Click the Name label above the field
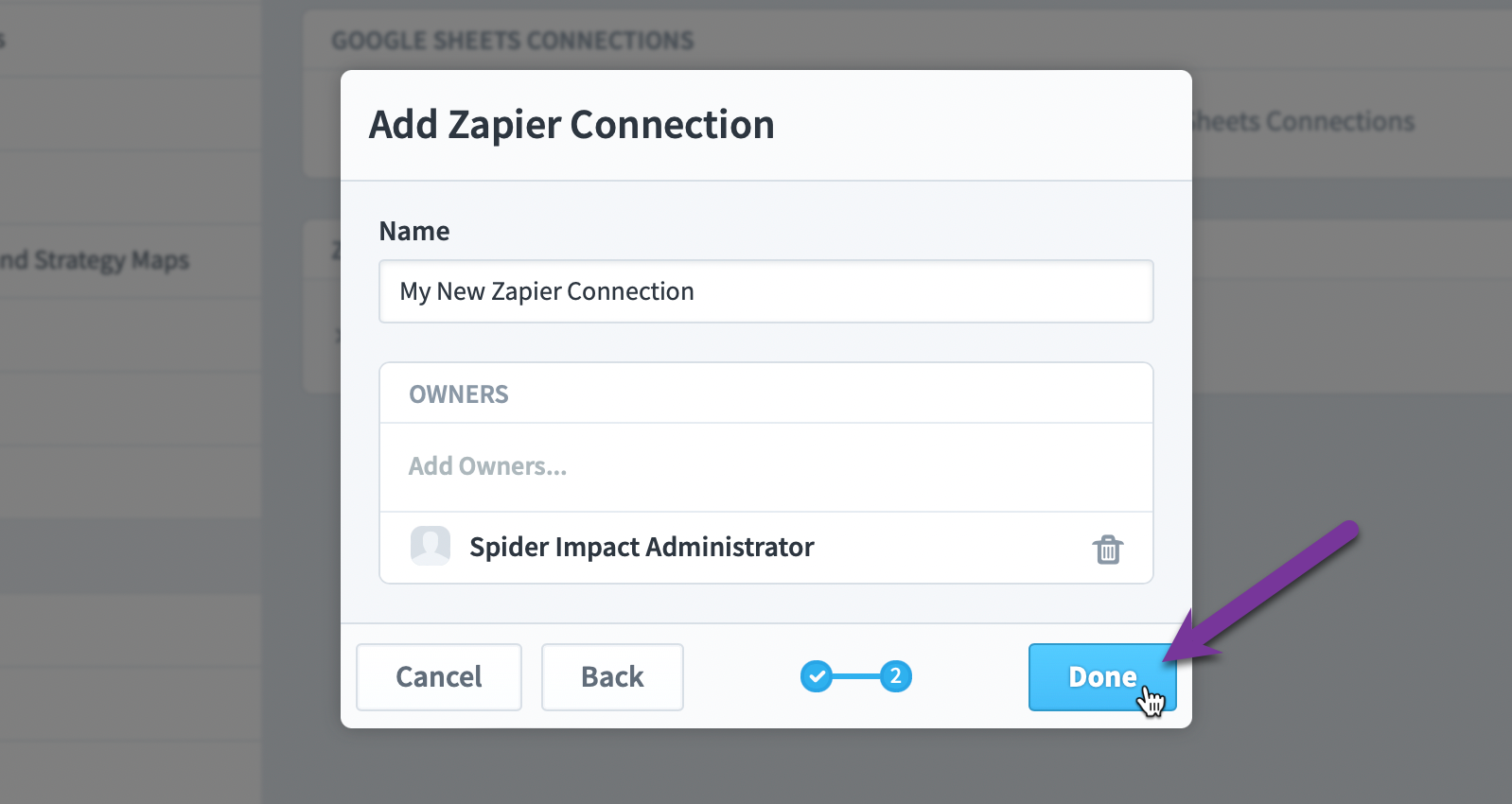1512x804 pixels. [x=414, y=231]
